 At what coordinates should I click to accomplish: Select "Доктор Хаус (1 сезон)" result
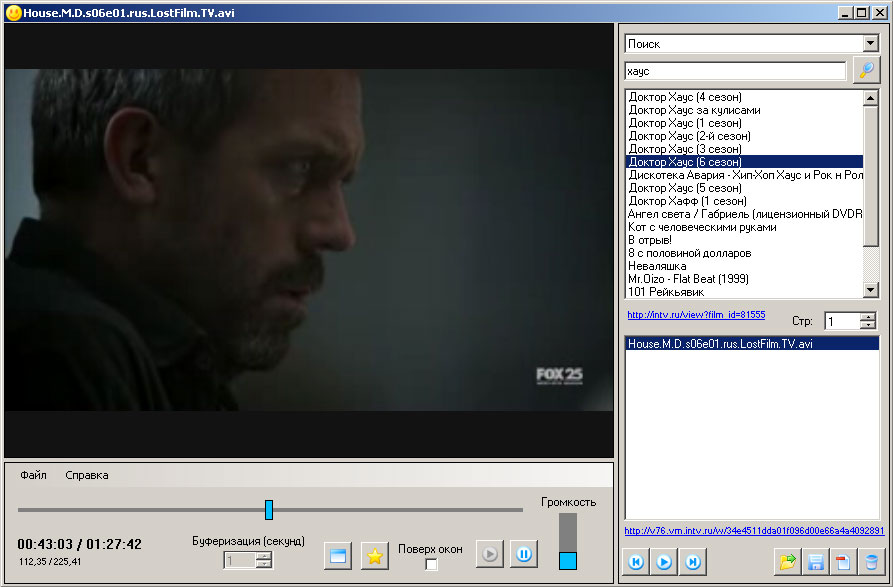click(744, 123)
